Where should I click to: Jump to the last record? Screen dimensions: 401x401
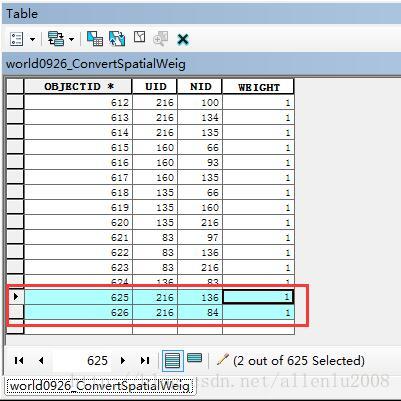(145, 360)
